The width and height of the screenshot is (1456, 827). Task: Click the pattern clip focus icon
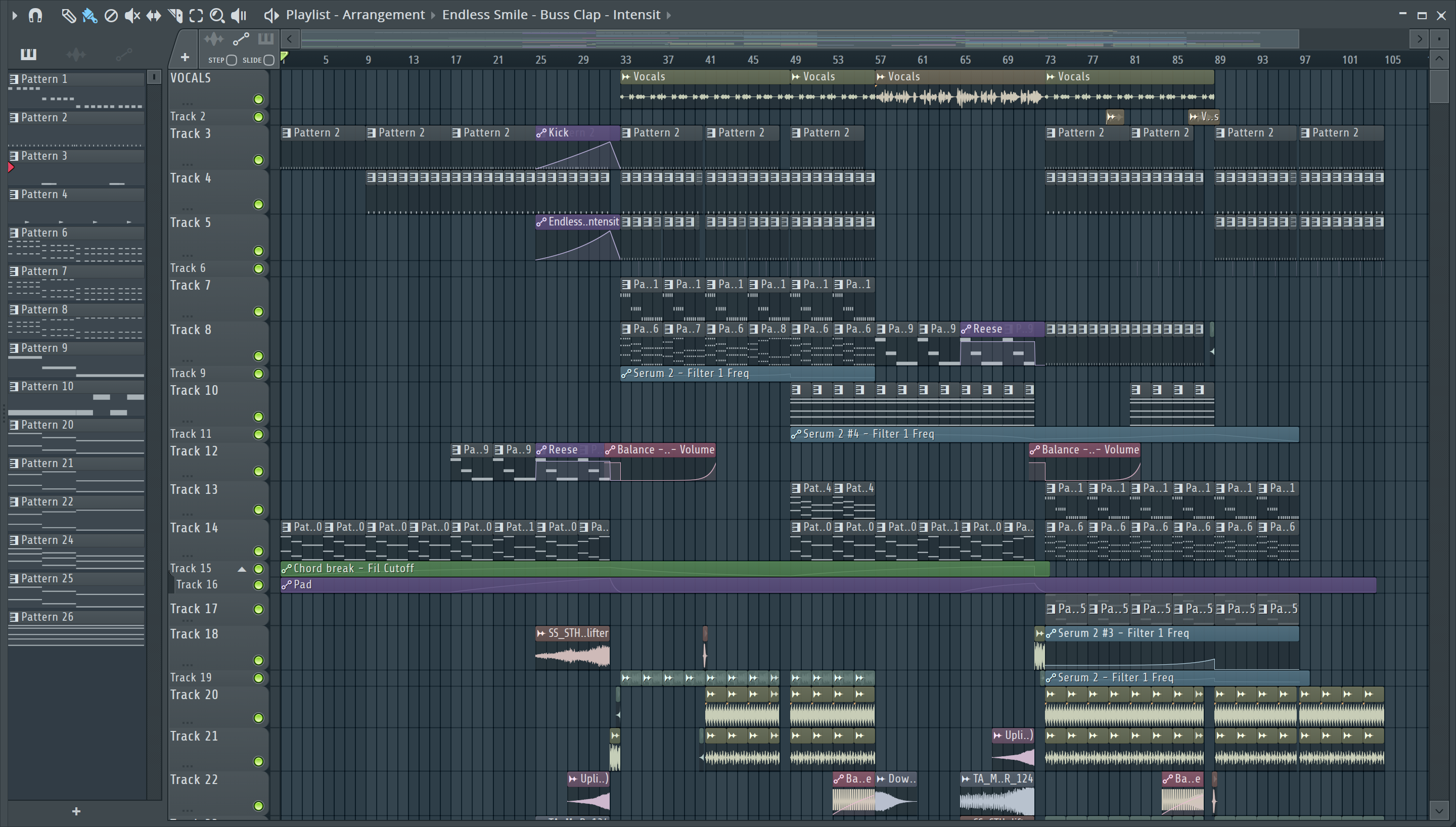tap(266, 39)
